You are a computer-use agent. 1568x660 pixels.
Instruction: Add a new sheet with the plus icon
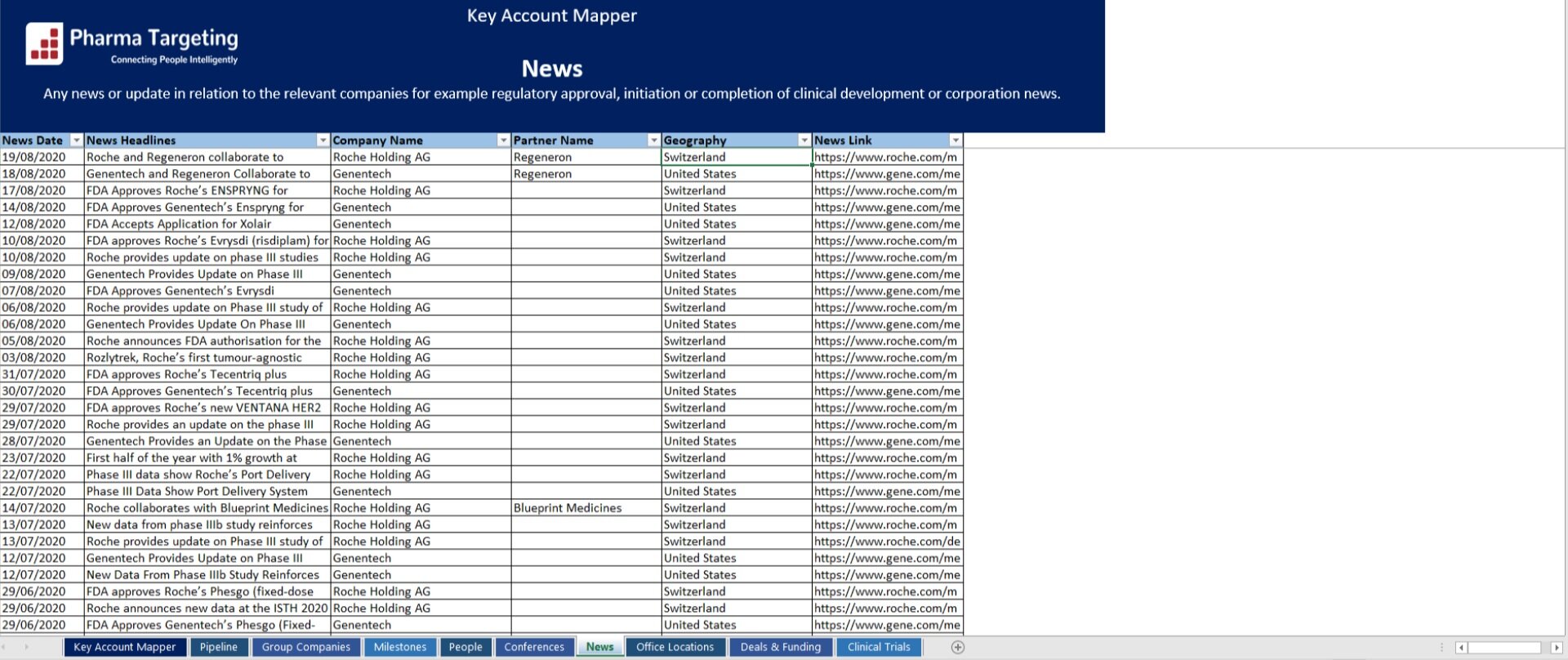958,647
